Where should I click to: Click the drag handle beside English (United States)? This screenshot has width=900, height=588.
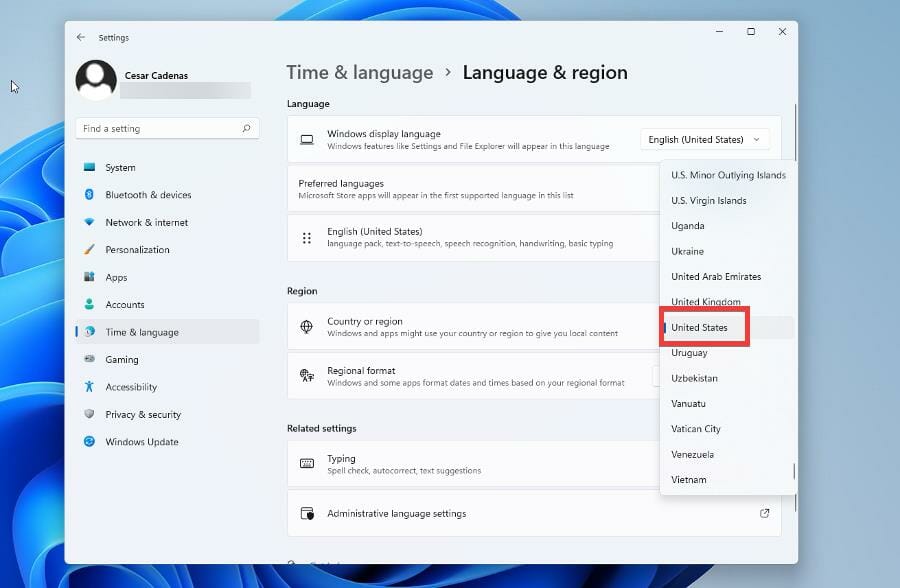click(x=307, y=238)
